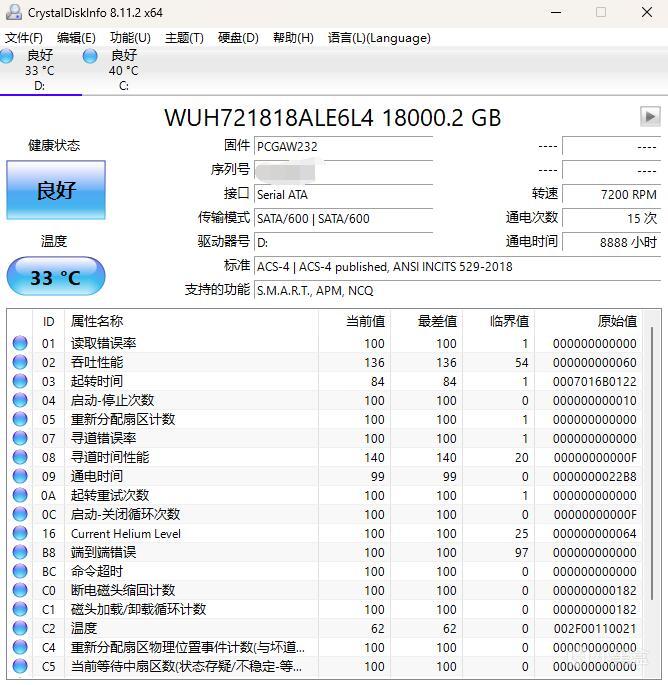Screen dimensions: 668x685
Task: Click the ACS-4 standard field
Action: pyautogui.click(x=457, y=266)
